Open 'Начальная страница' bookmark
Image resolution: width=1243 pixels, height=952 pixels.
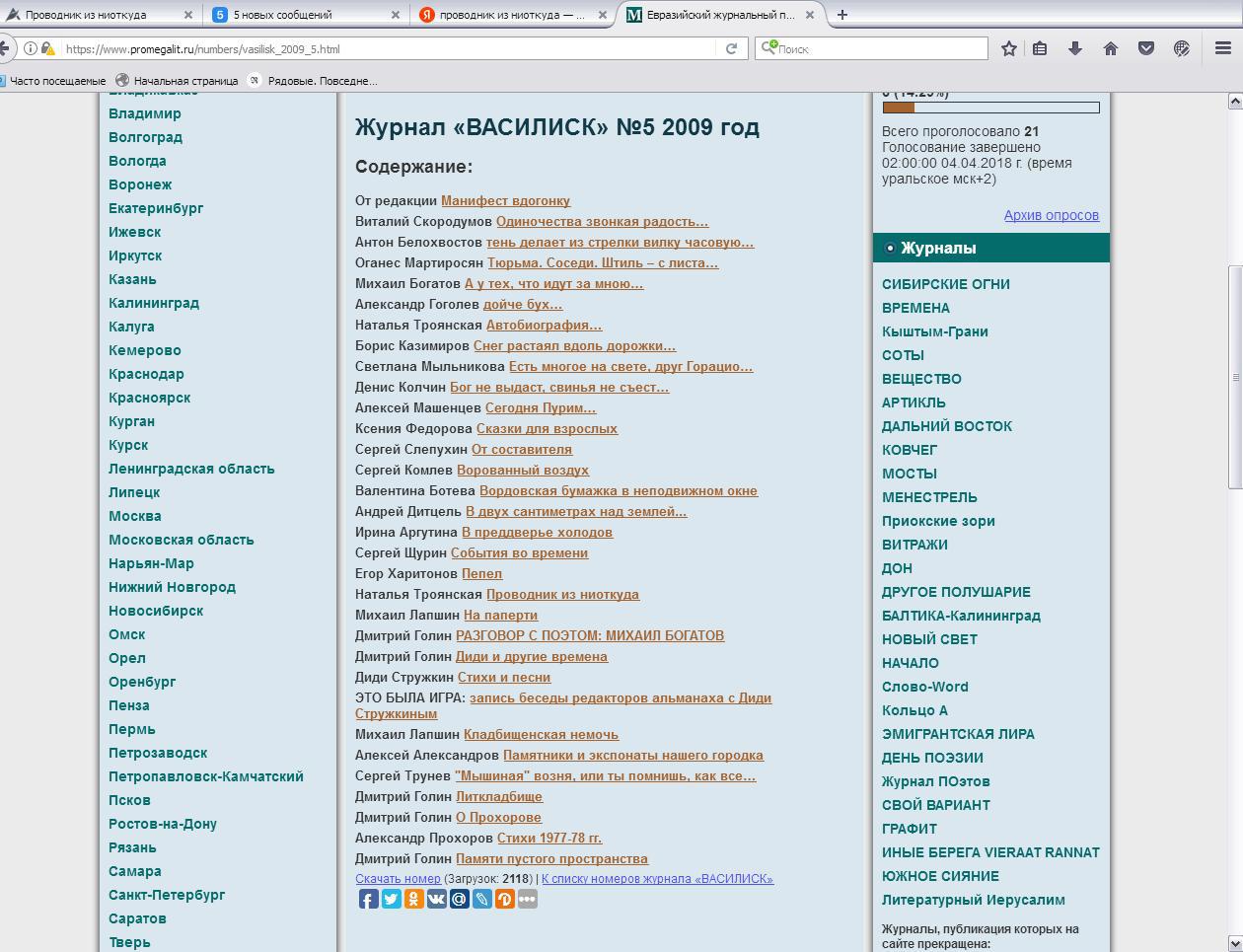point(177,81)
